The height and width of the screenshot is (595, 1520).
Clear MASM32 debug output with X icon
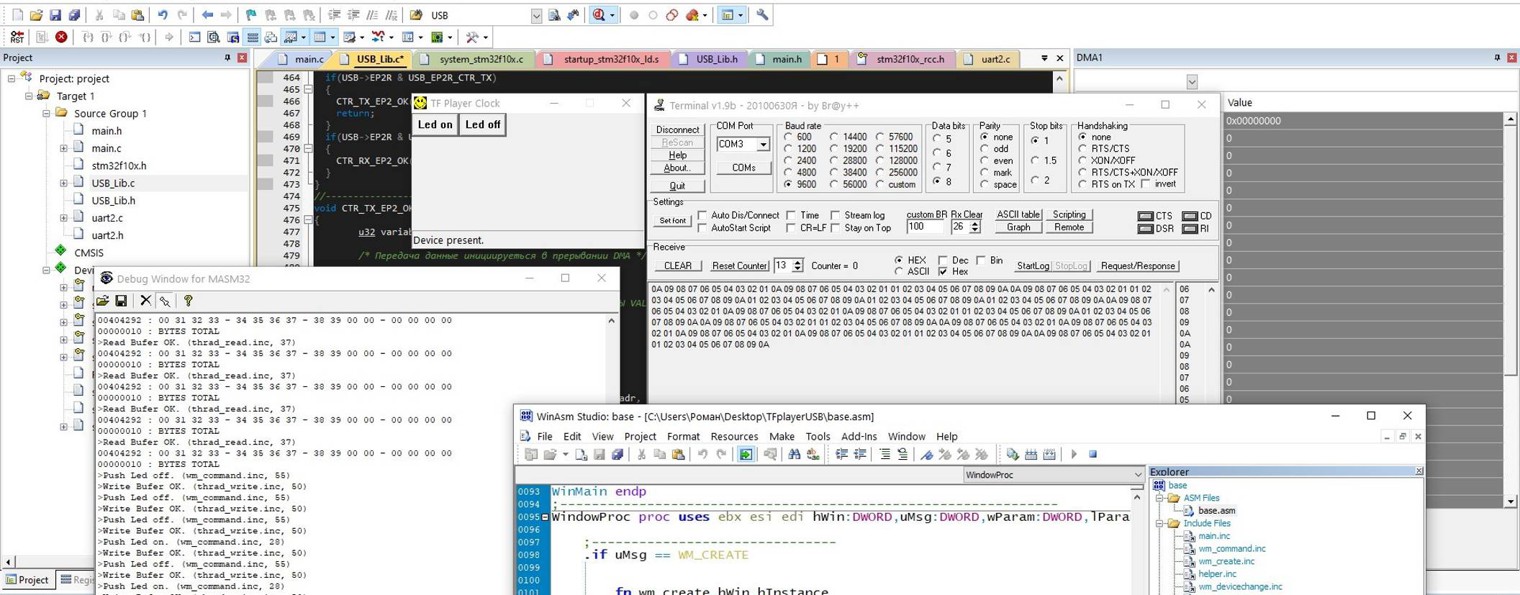click(145, 300)
